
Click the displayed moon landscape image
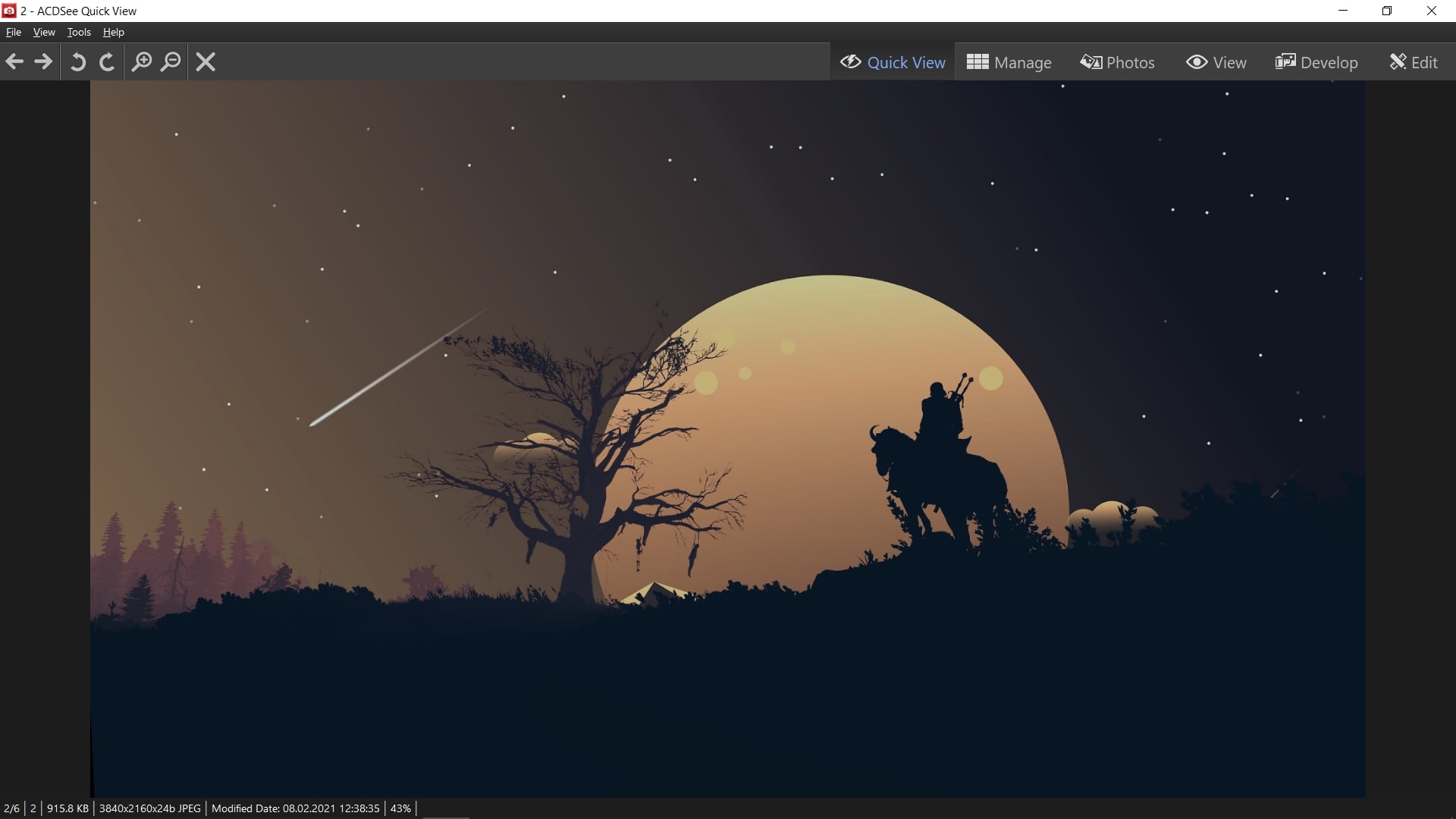pos(728,439)
